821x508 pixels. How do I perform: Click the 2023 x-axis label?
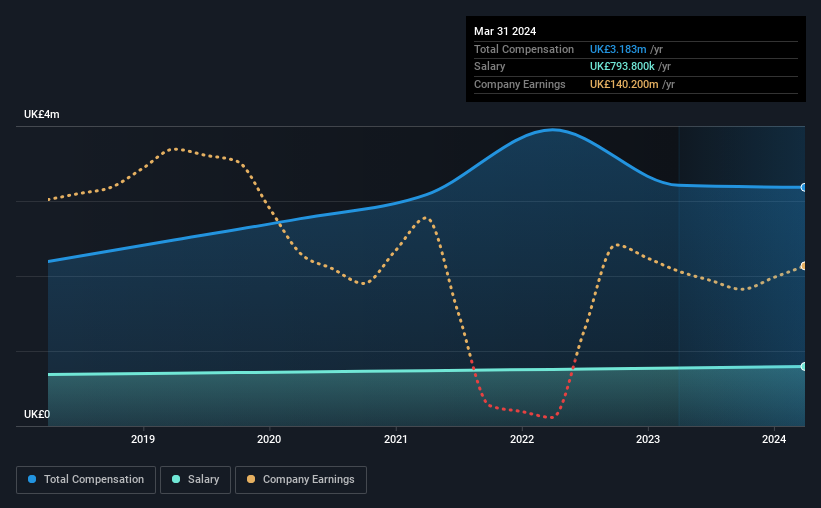point(648,439)
